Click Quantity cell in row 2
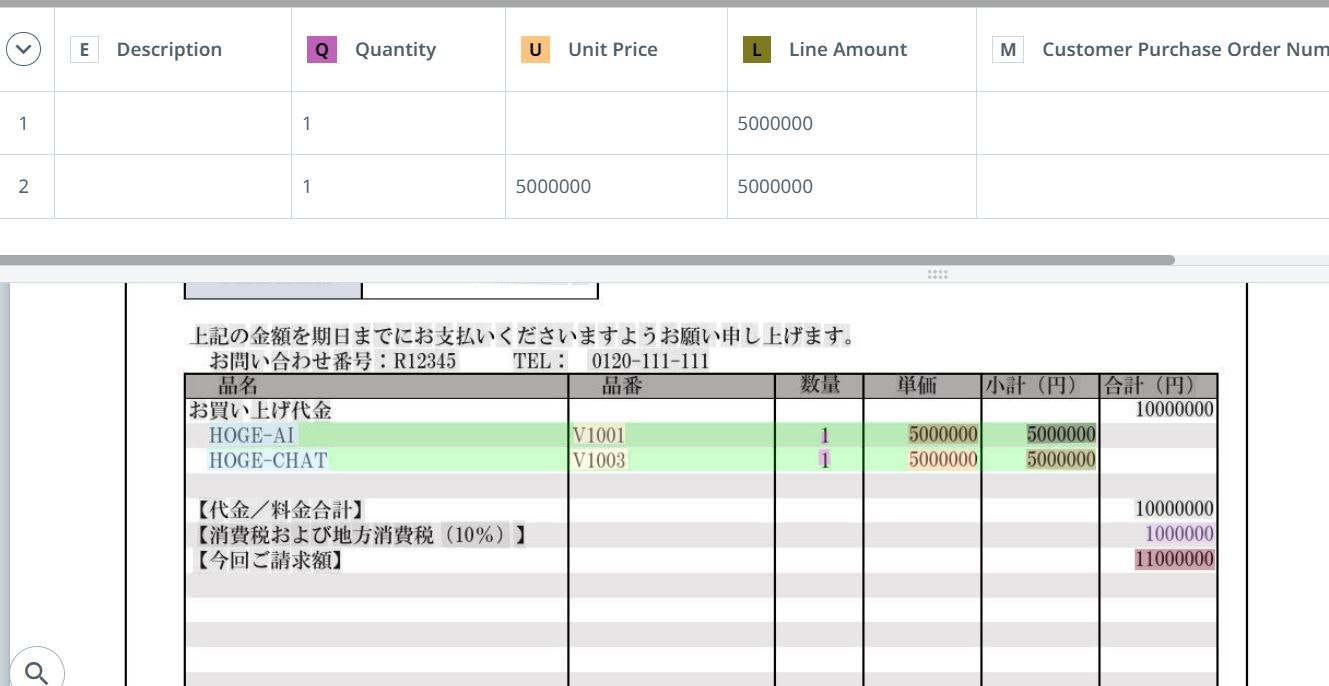The height and width of the screenshot is (686, 1329). (398, 186)
